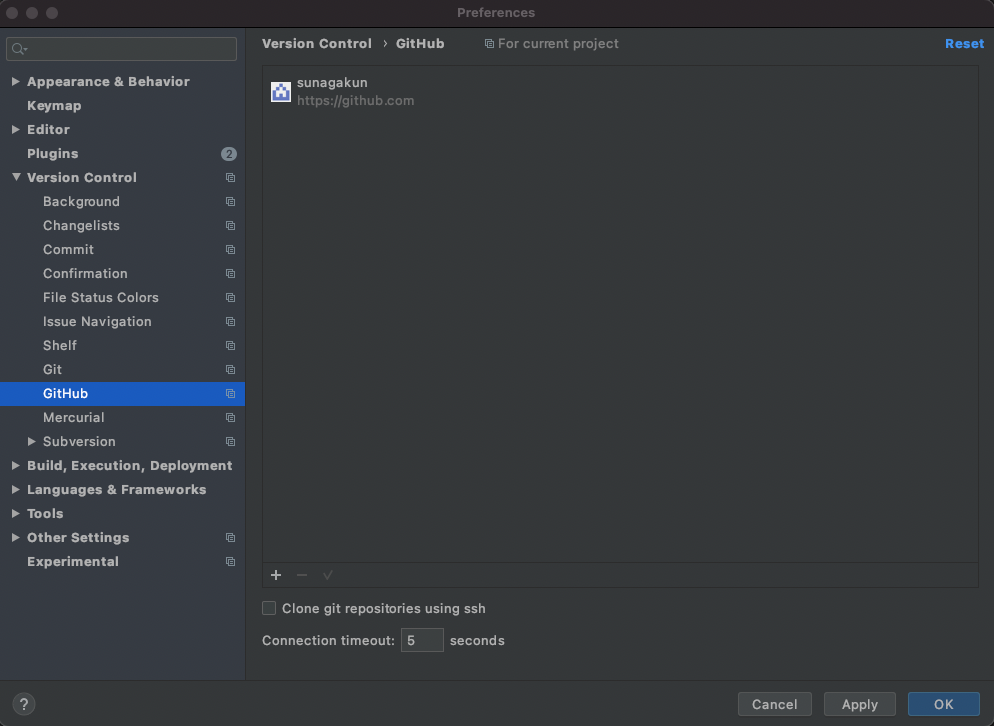Add a new GitHub account with the plus icon
The image size is (994, 726).
pos(276,575)
